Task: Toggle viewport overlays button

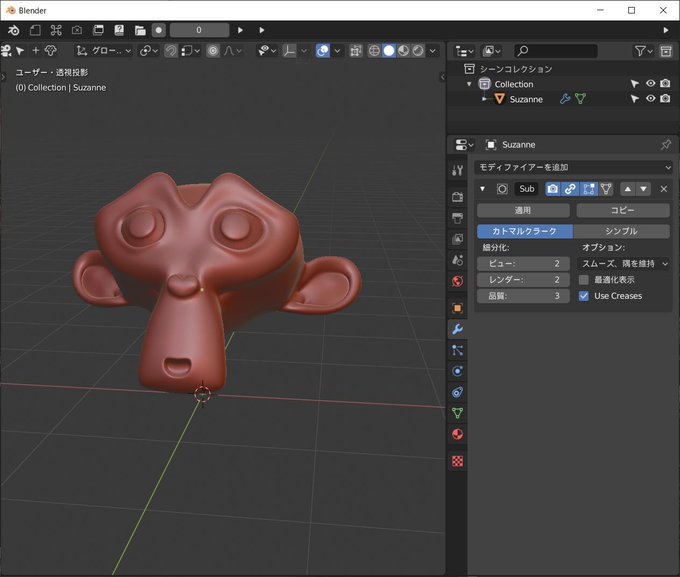Action: pyautogui.click(x=323, y=51)
